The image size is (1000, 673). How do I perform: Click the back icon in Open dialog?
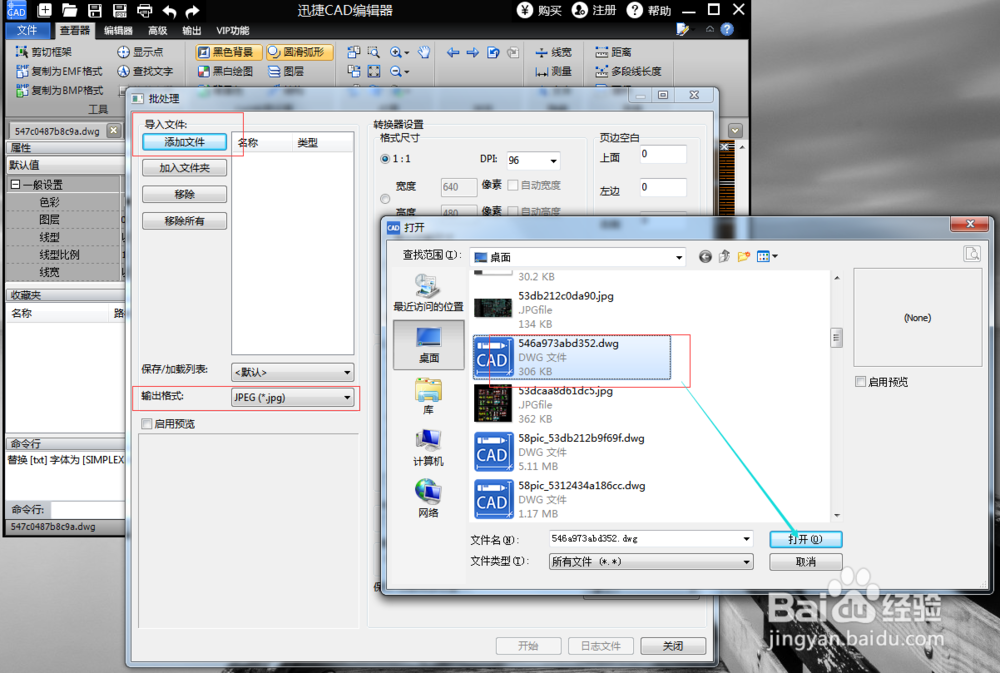point(705,256)
